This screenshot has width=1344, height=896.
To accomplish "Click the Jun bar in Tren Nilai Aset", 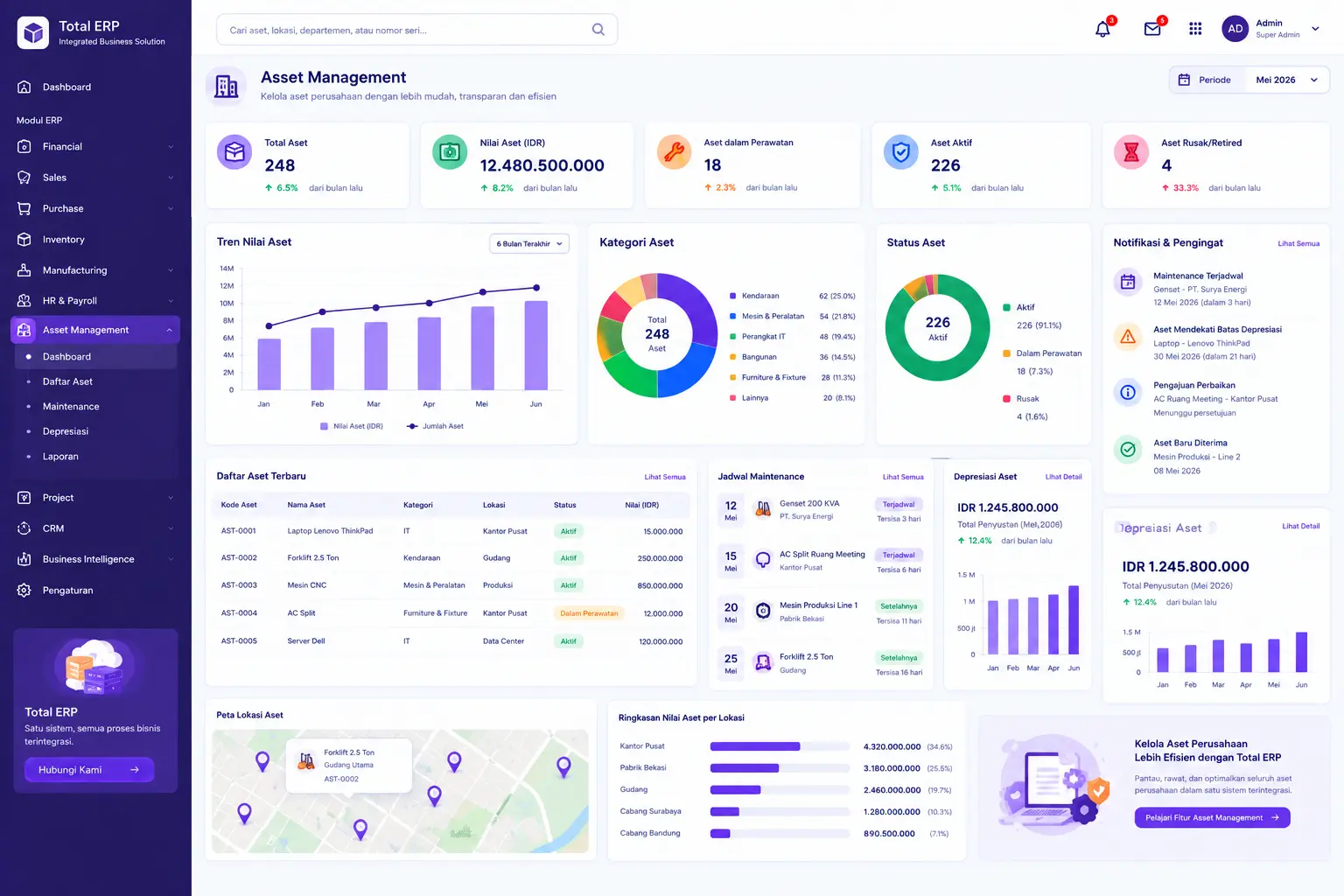I will (535, 346).
